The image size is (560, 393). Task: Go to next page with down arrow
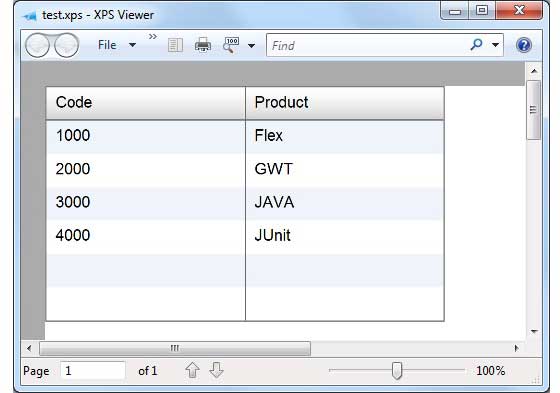216,370
